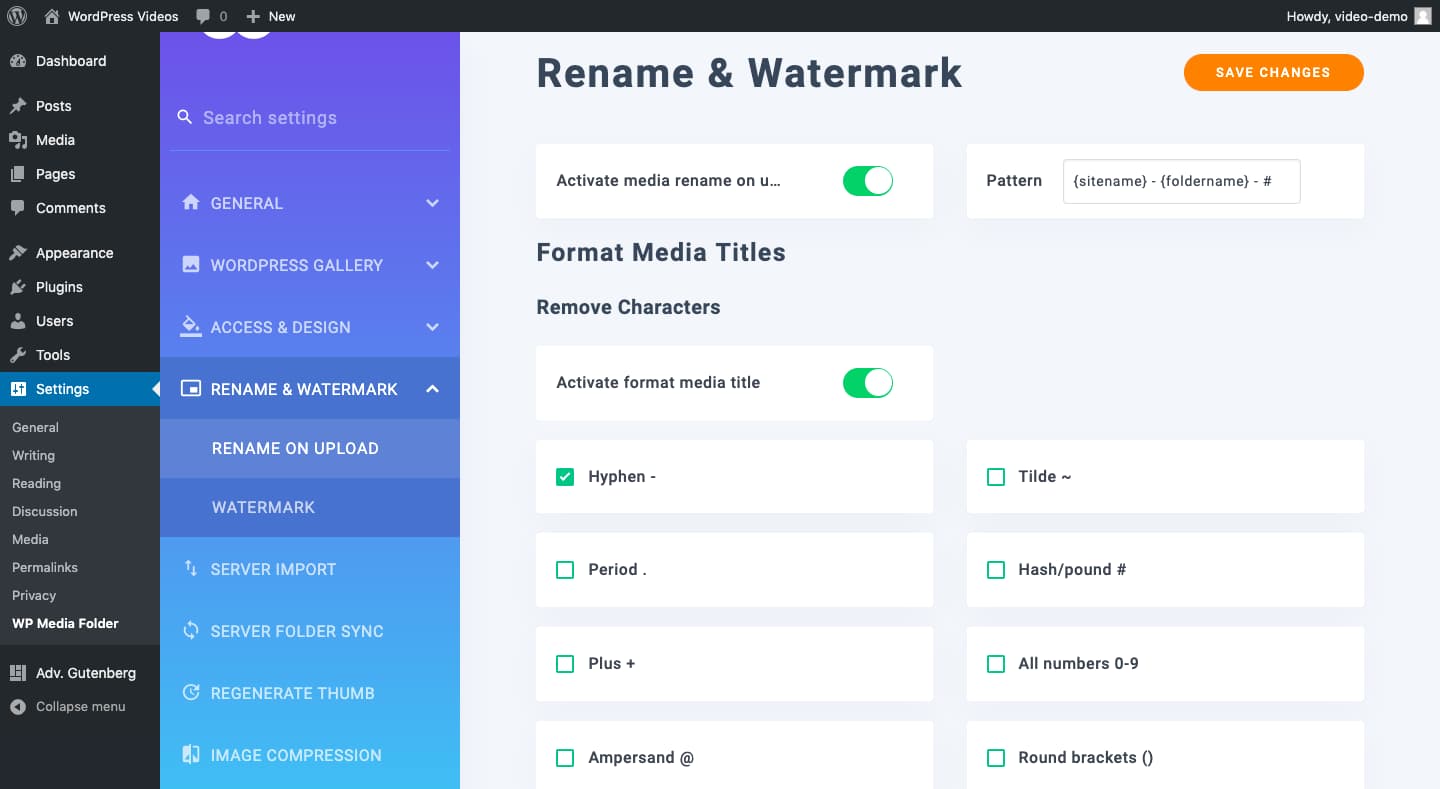The height and width of the screenshot is (789, 1440).
Task: Expand the WordPress Gallery chevron
Action: click(432, 265)
